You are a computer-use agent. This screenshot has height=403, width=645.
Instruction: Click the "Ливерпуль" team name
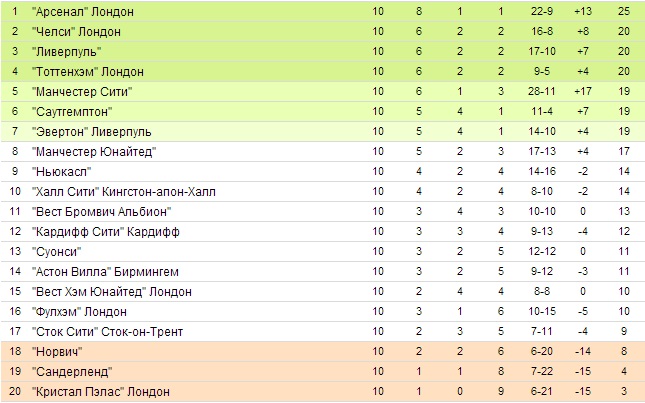67,52
